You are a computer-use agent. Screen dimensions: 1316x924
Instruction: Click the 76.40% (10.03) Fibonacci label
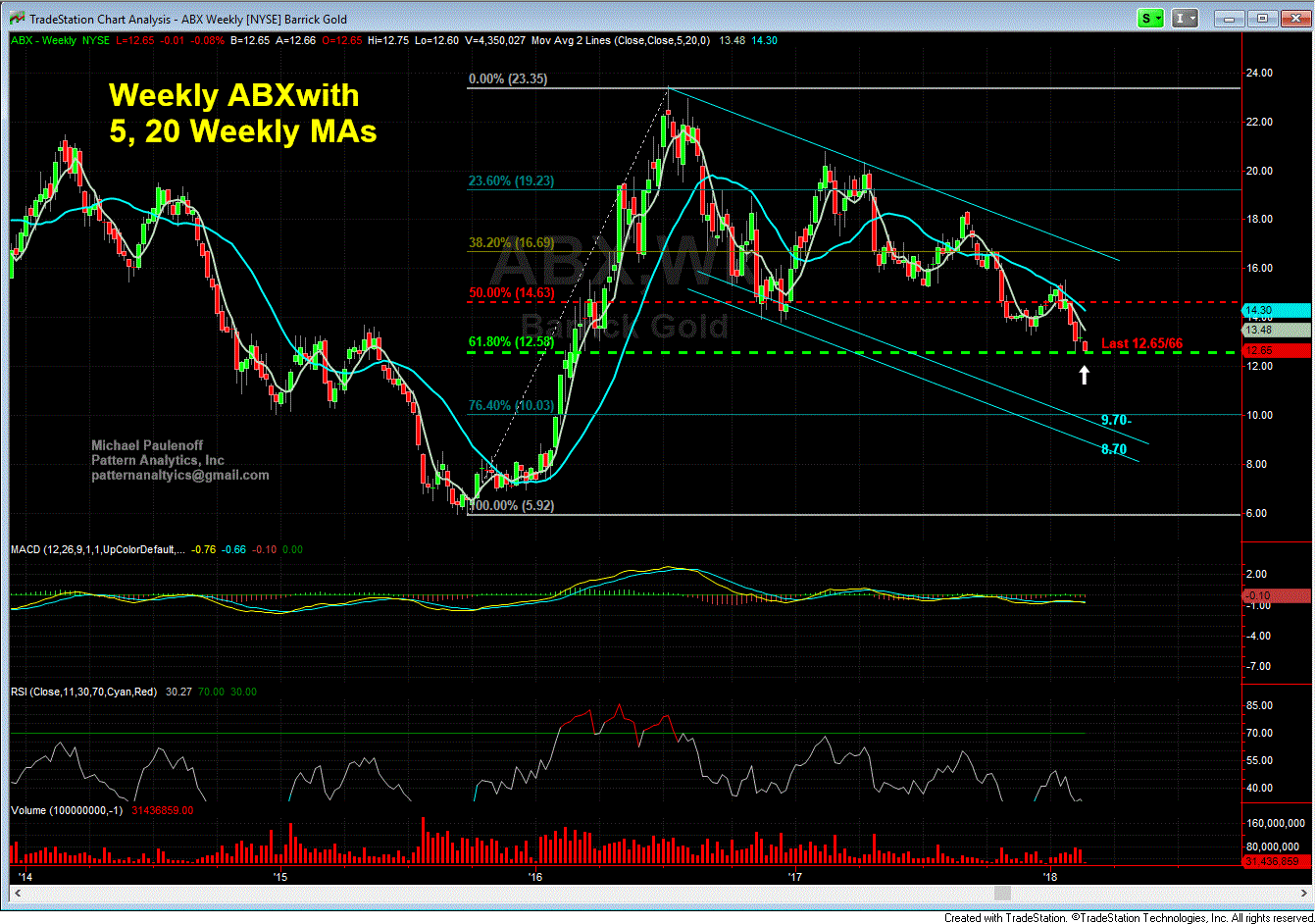pyautogui.click(x=511, y=405)
